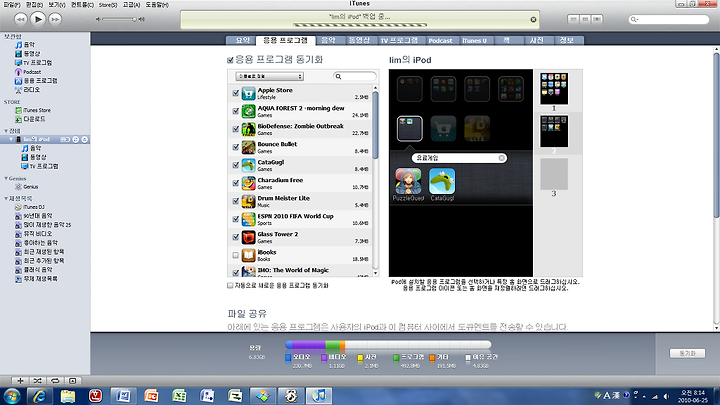
Task: Open Internet Explorer from taskbar
Action: point(39,395)
